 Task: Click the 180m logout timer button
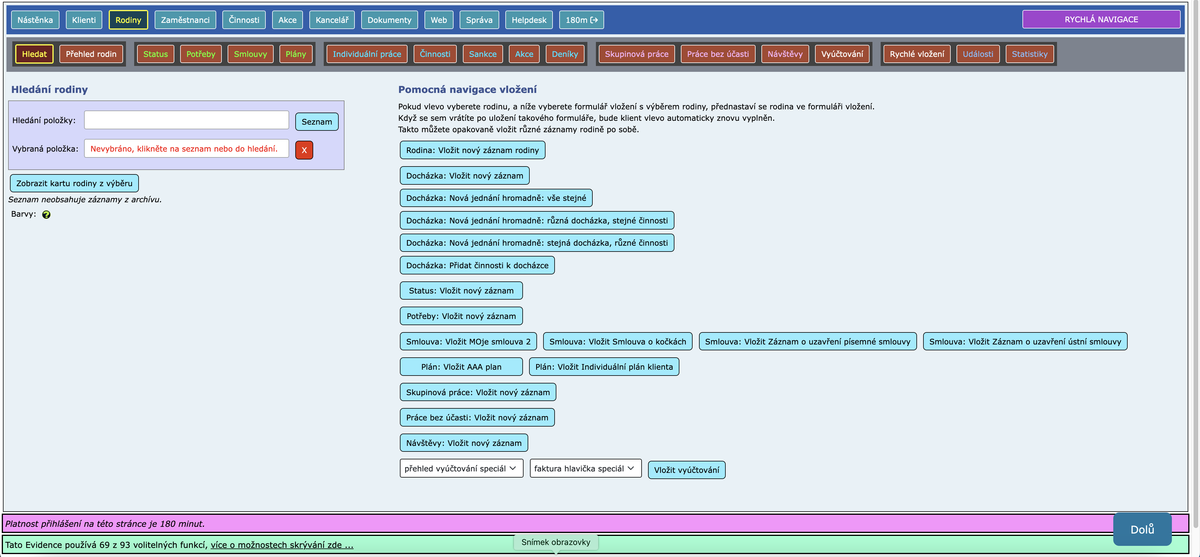582,19
